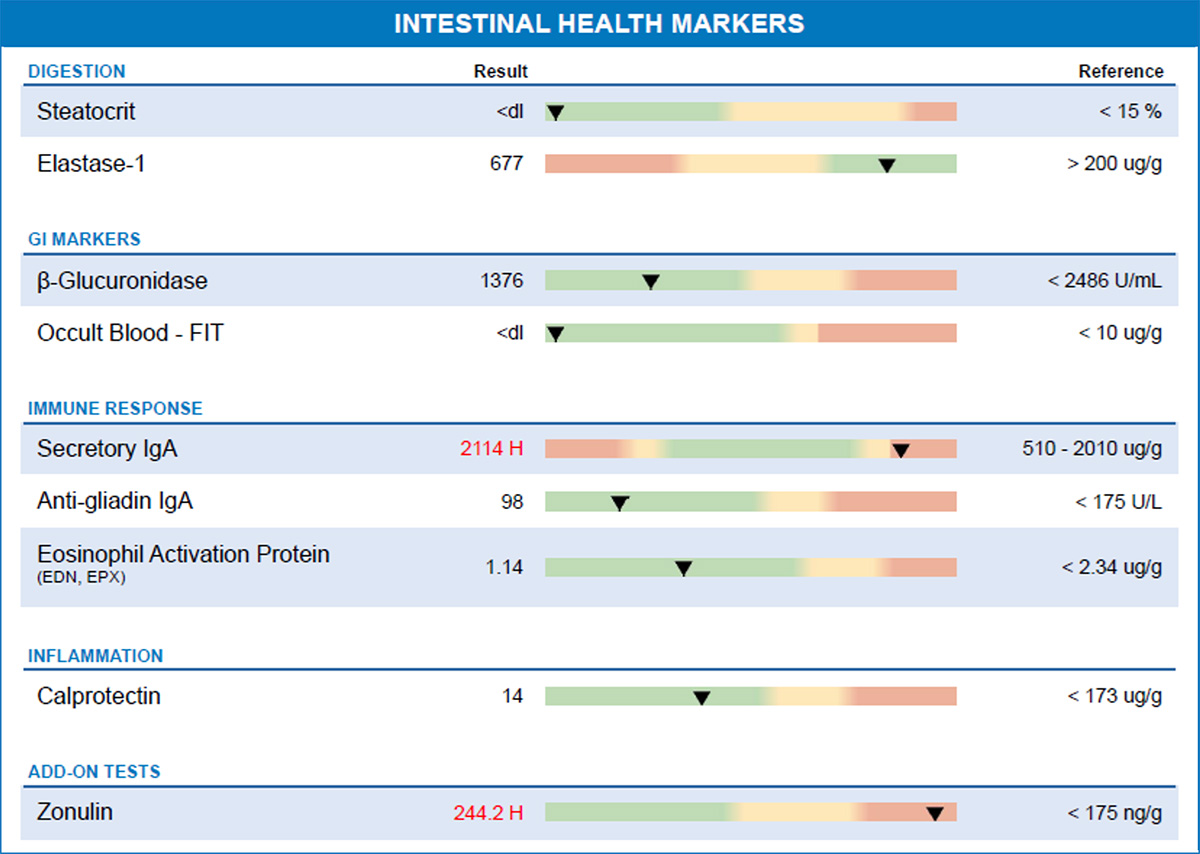Click the Elastase-1 reference value > 200 ug/g
The width and height of the screenshot is (1200, 854).
pos(1114,164)
